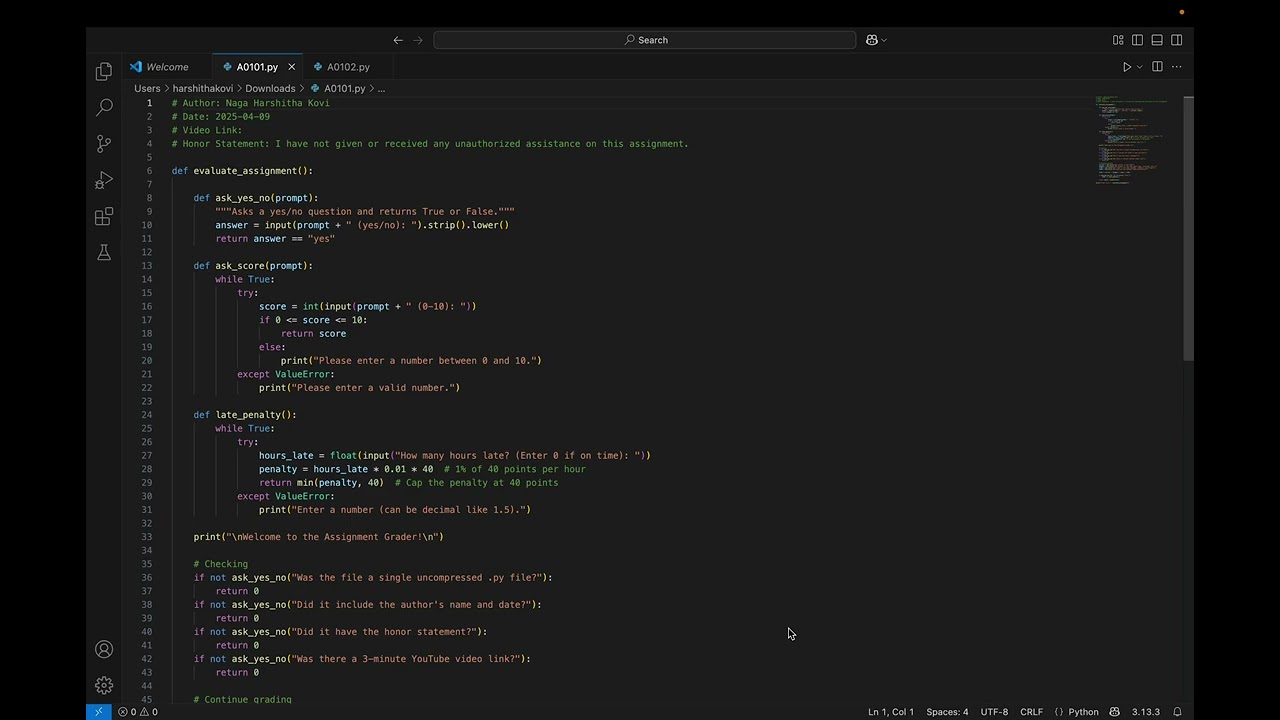The image size is (1280, 720).
Task: Change the CRLF end of line sequence
Action: tap(1031, 712)
